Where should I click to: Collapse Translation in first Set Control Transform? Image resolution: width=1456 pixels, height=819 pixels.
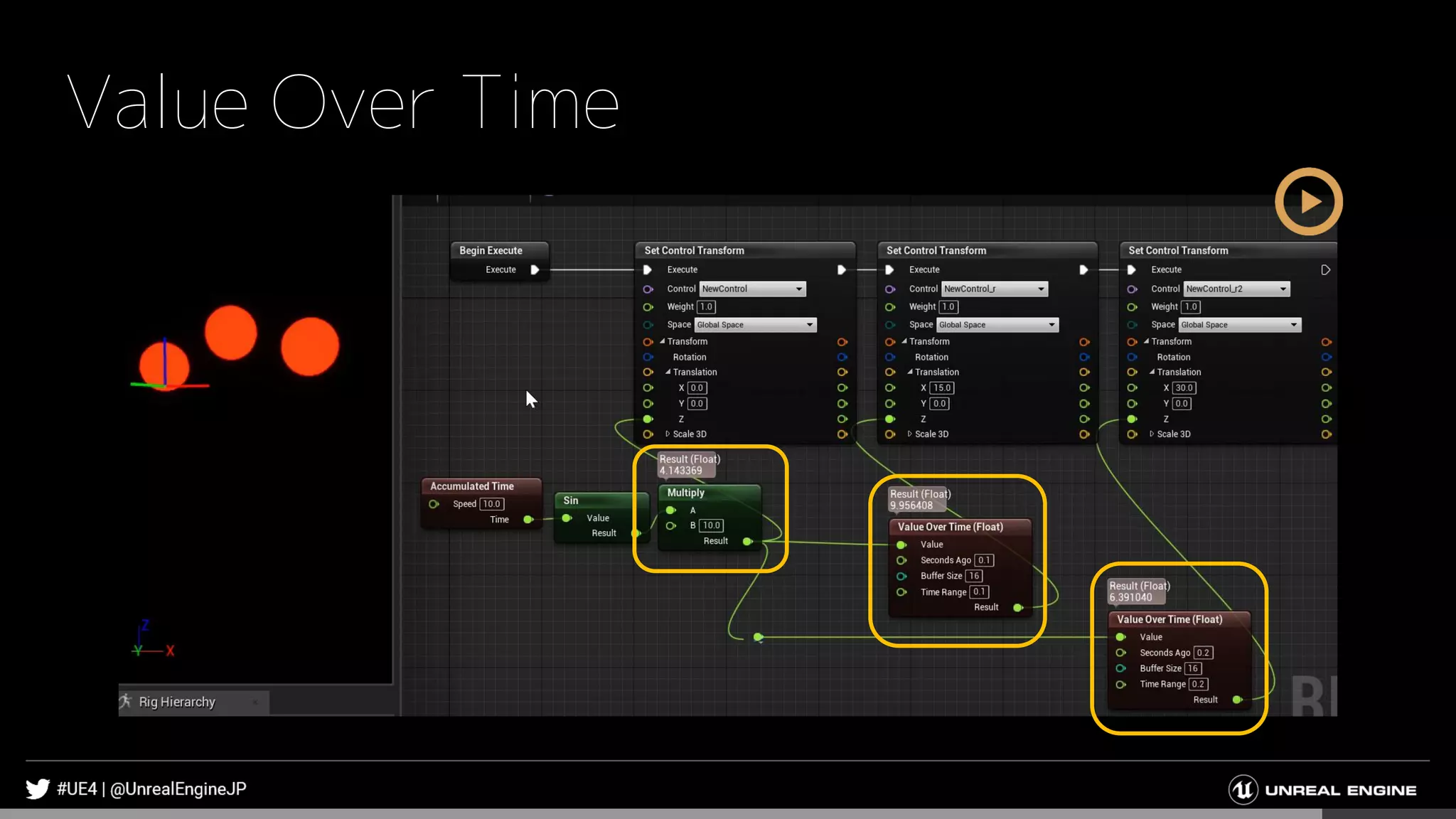(668, 372)
